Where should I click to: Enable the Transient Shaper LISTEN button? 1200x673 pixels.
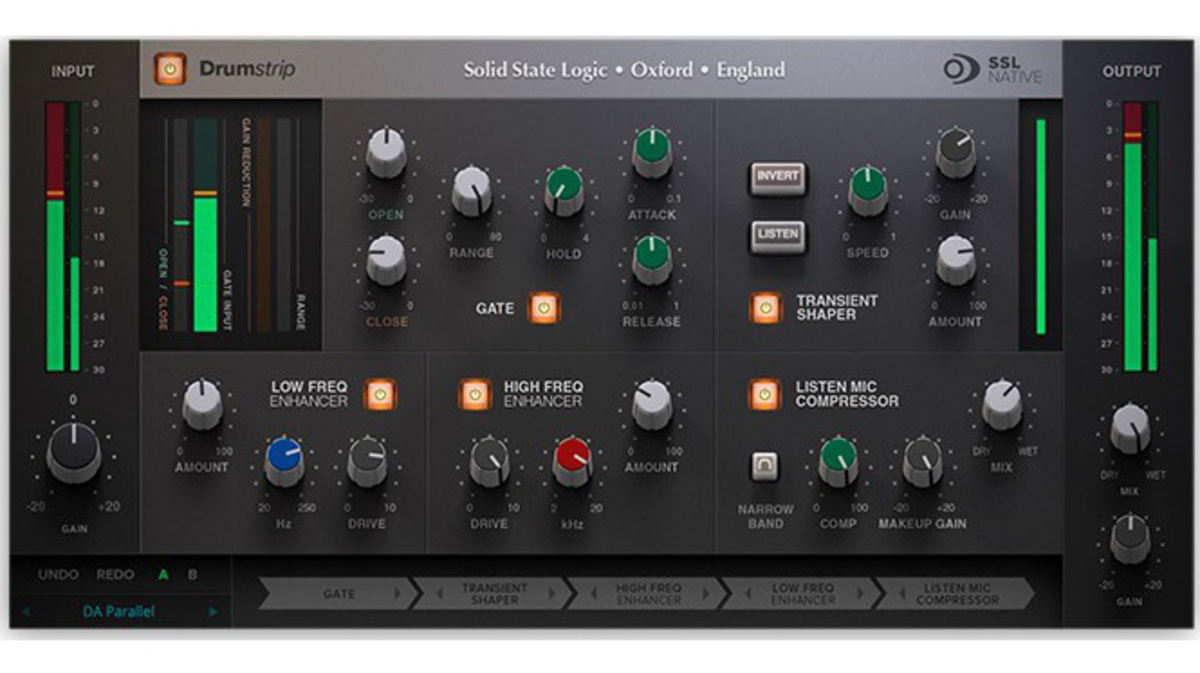click(x=777, y=235)
